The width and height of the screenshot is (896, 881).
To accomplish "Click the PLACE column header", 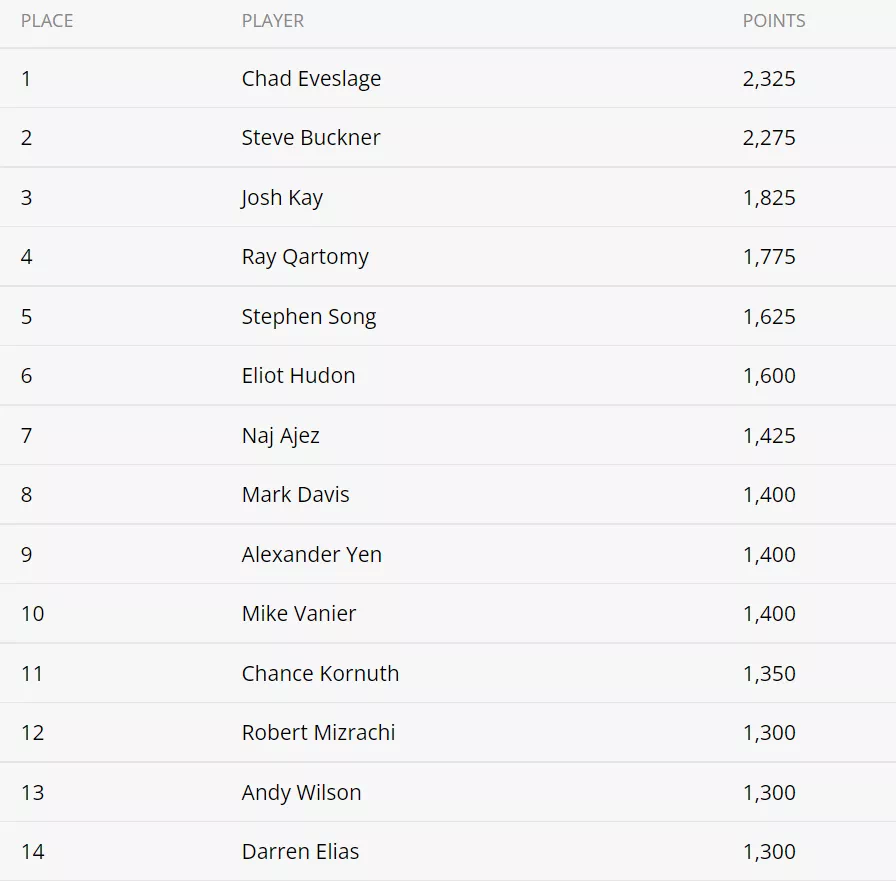I will point(47,21).
